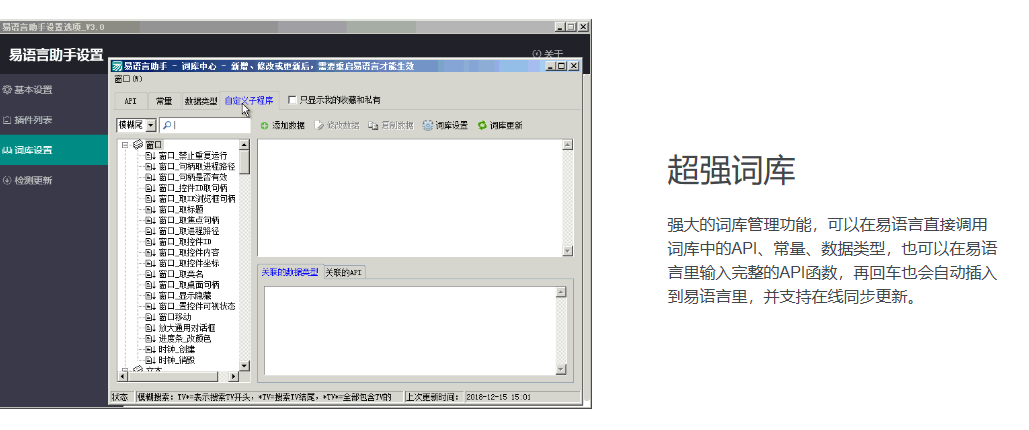Open the fuzzy match mode combo box
This screenshot has width=1029, height=430.
(x=136, y=125)
